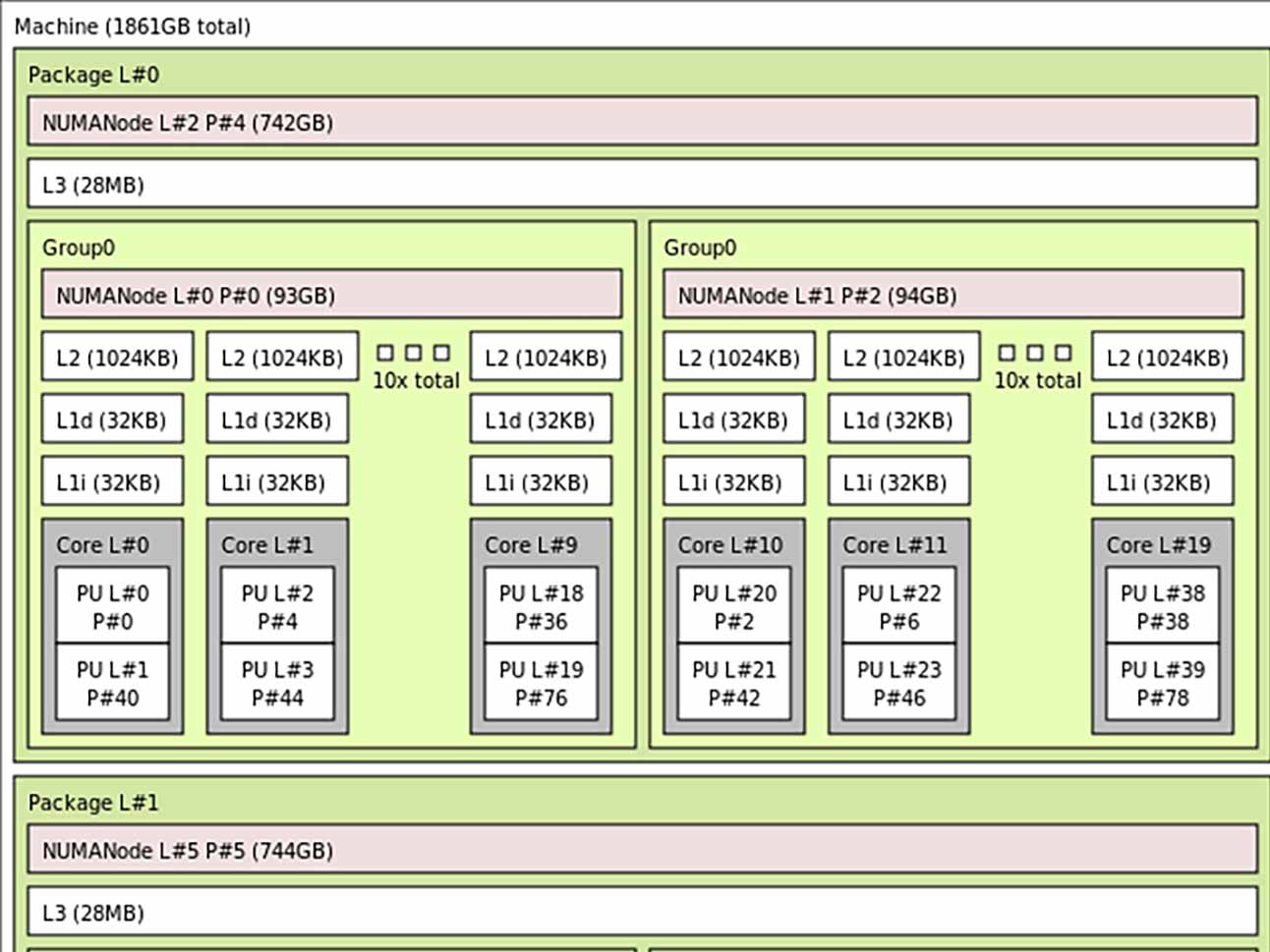Click L1d (32KB) above Core L#9

541,420
